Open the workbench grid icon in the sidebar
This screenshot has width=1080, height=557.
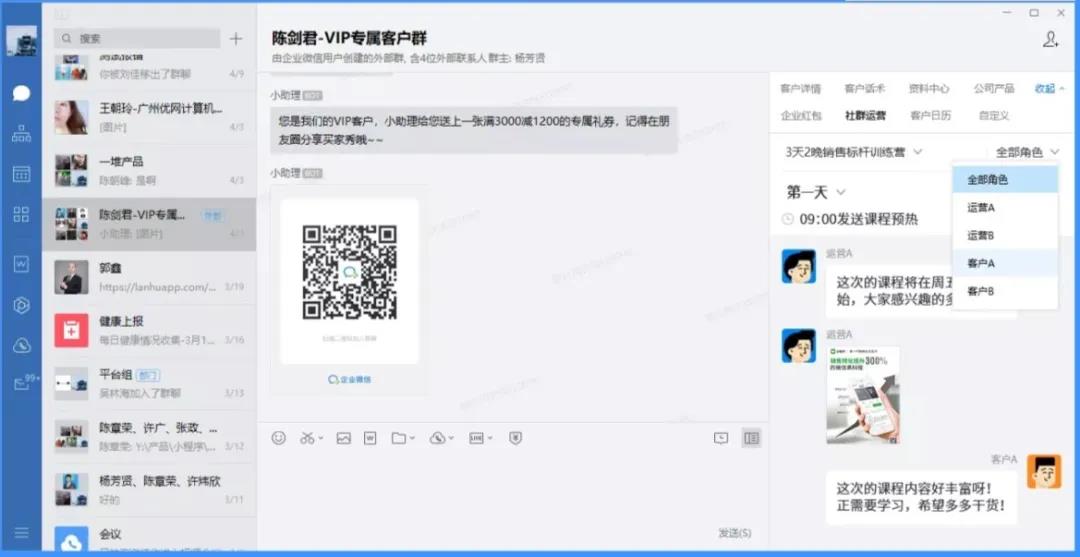(21, 214)
